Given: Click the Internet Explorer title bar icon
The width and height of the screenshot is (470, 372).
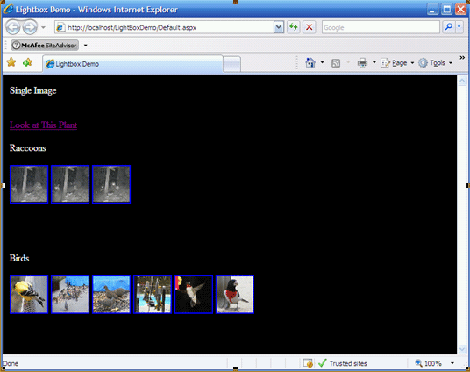Looking at the screenshot, I should [x=8, y=9].
